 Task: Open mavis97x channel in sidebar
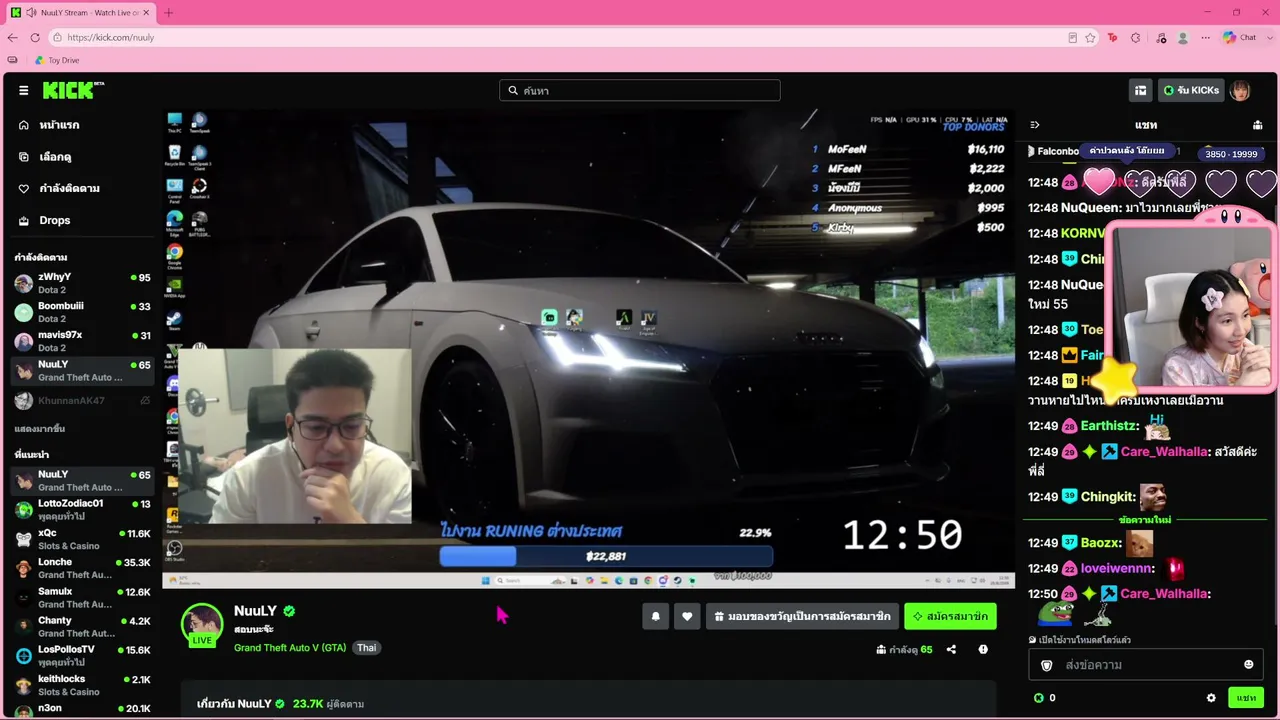pos(82,341)
